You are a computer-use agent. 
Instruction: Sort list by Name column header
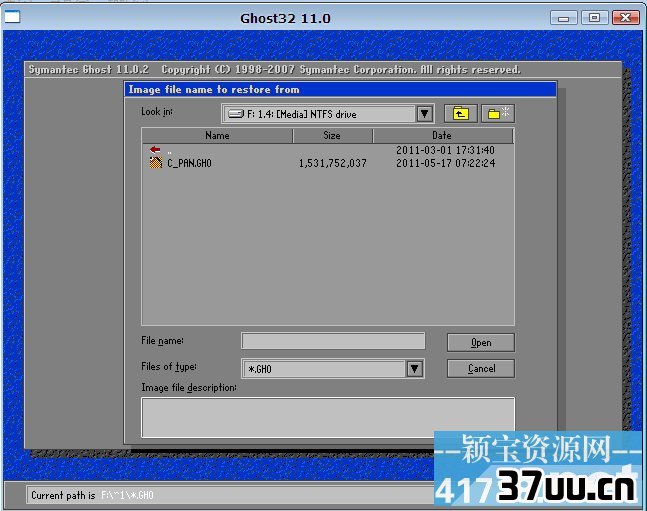217,135
